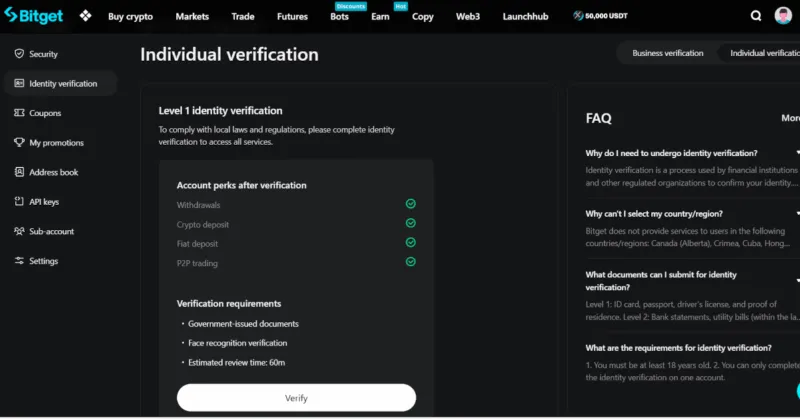
Task: Click the Hot badge above Earn
Action: [x=401, y=6]
